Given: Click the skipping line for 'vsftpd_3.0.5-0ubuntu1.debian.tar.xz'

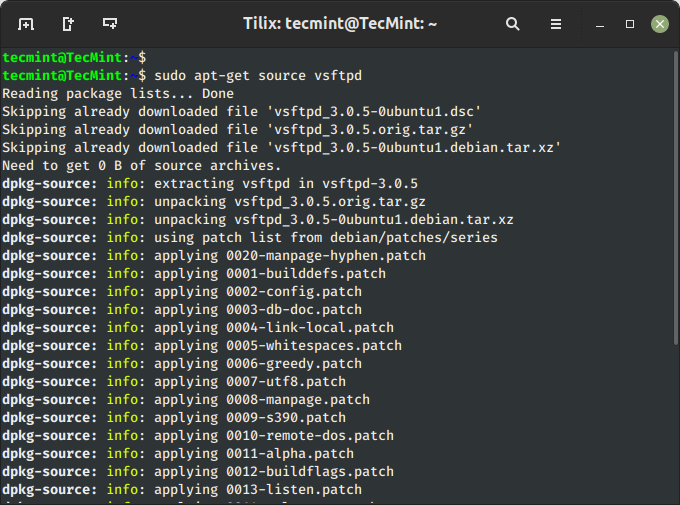Looking at the screenshot, I should [x=282, y=148].
